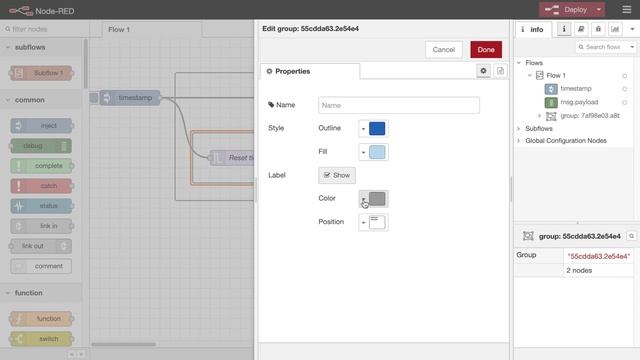Collapse the Flow 1 tree item
This screenshot has width=640, height=360.
[x=530, y=76]
